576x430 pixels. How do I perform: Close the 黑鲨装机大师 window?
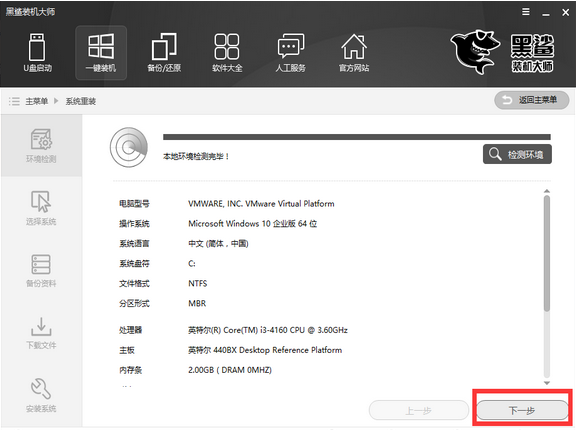pos(565,12)
